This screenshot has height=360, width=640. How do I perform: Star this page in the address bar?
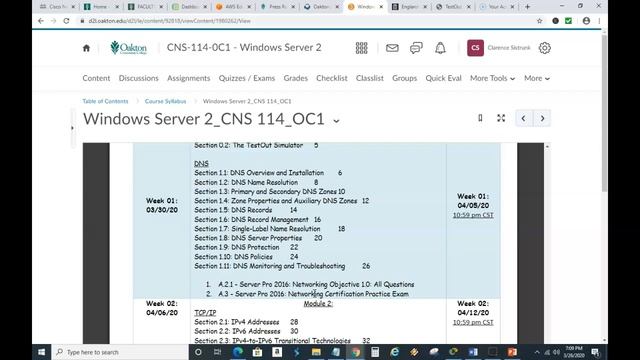click(x=540, y=21)
